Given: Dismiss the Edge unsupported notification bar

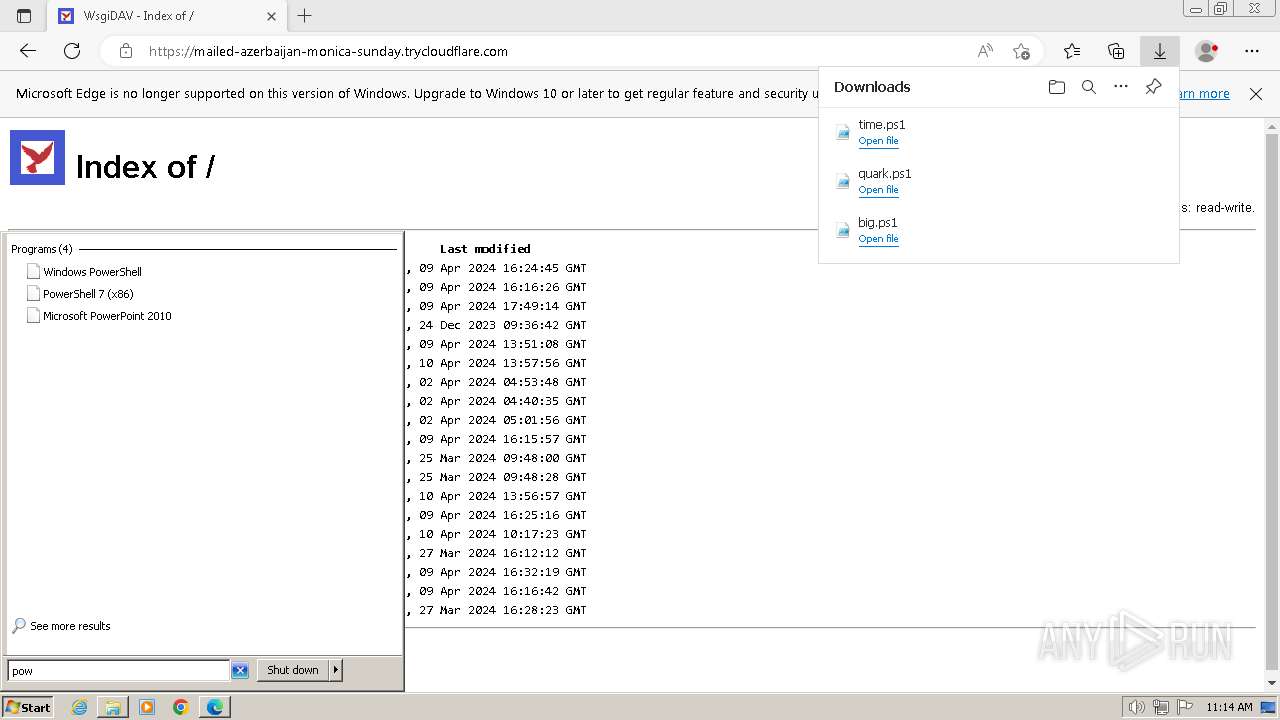Looking at the screenshot, I should point(1256,94).
